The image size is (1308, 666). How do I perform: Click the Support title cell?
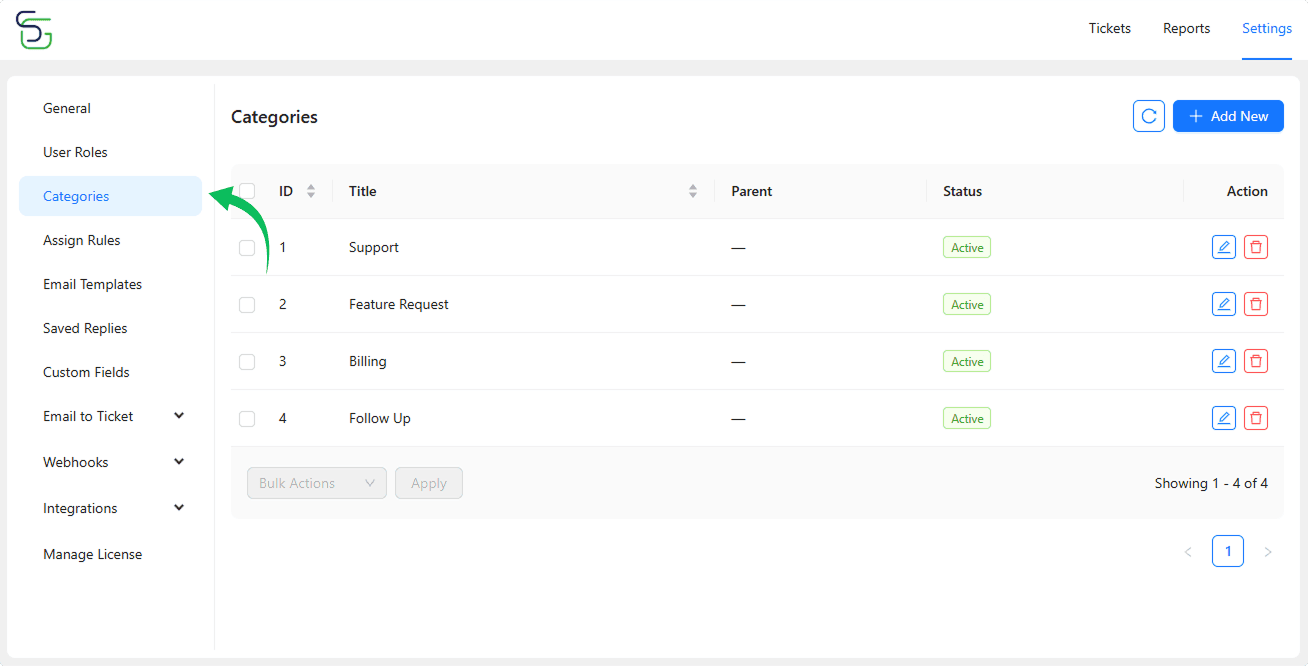click(374, 247)
